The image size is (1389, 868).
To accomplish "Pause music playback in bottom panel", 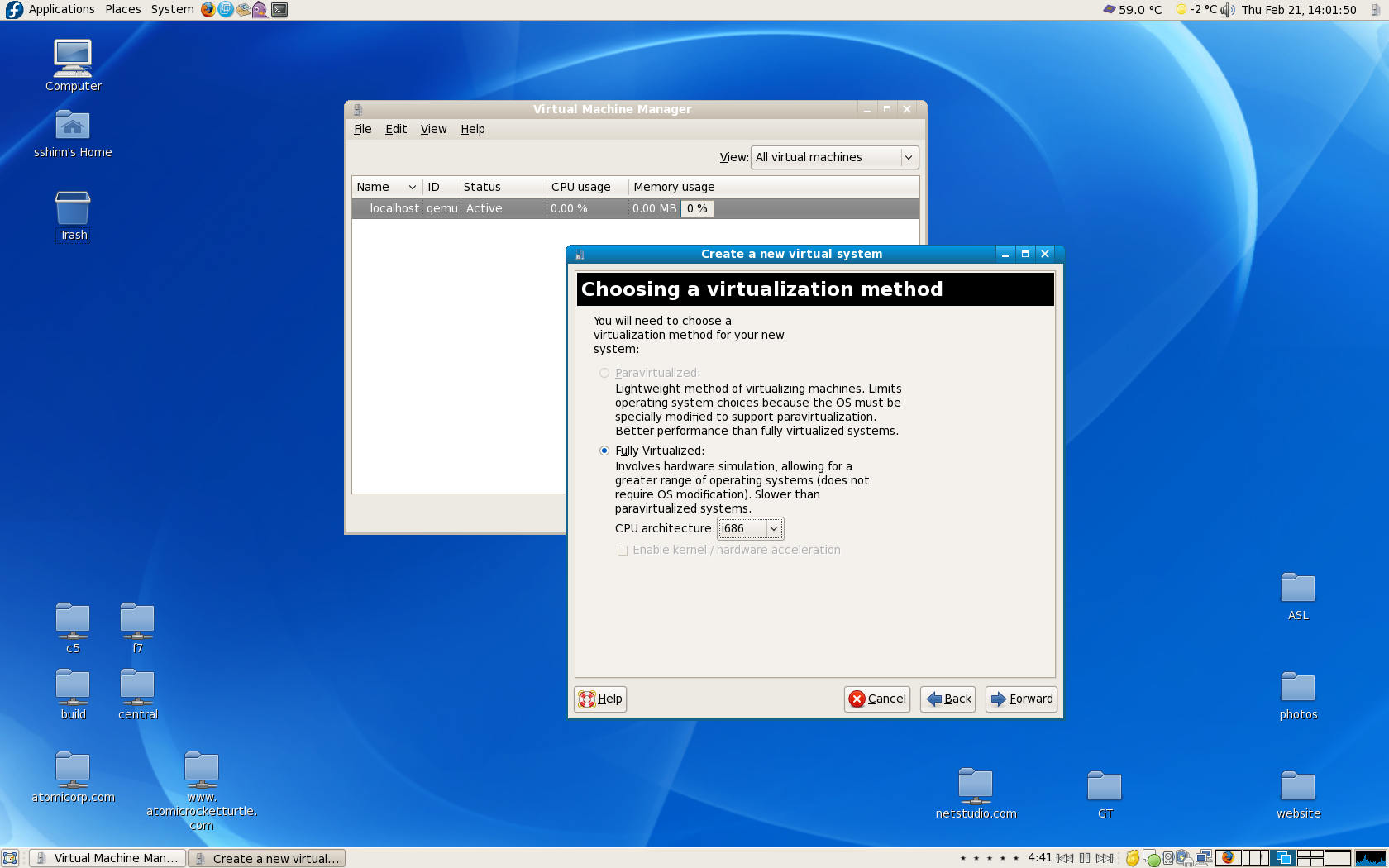I will pos(1085,858).
